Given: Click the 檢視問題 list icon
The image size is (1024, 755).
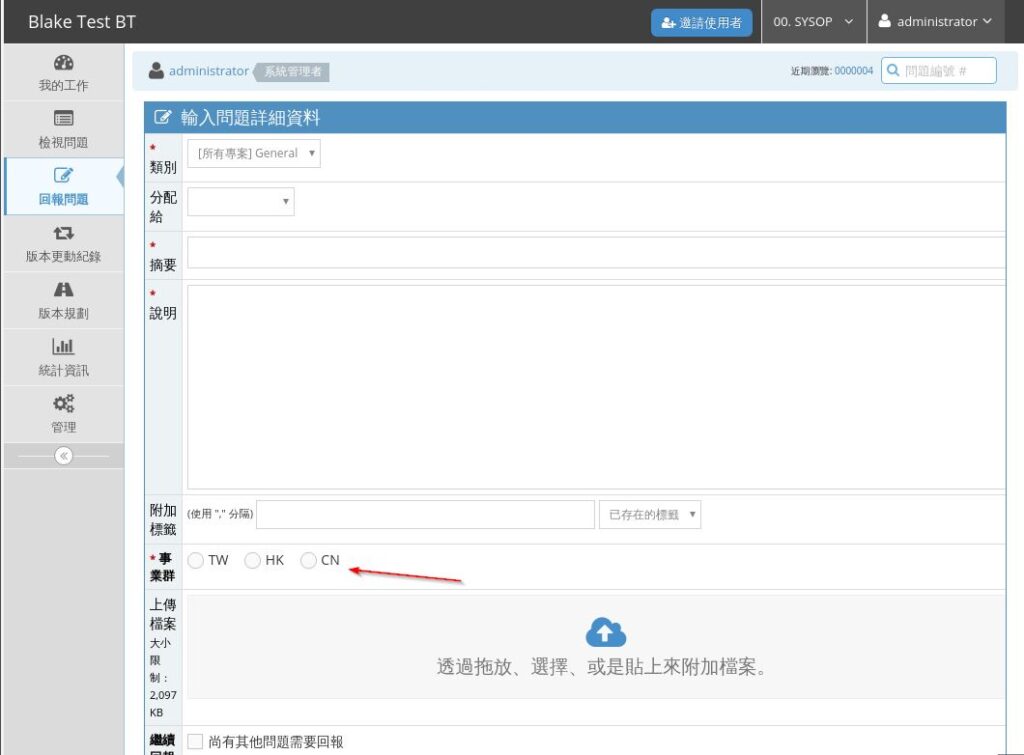Looking at the screenshot, I should 63,119.
